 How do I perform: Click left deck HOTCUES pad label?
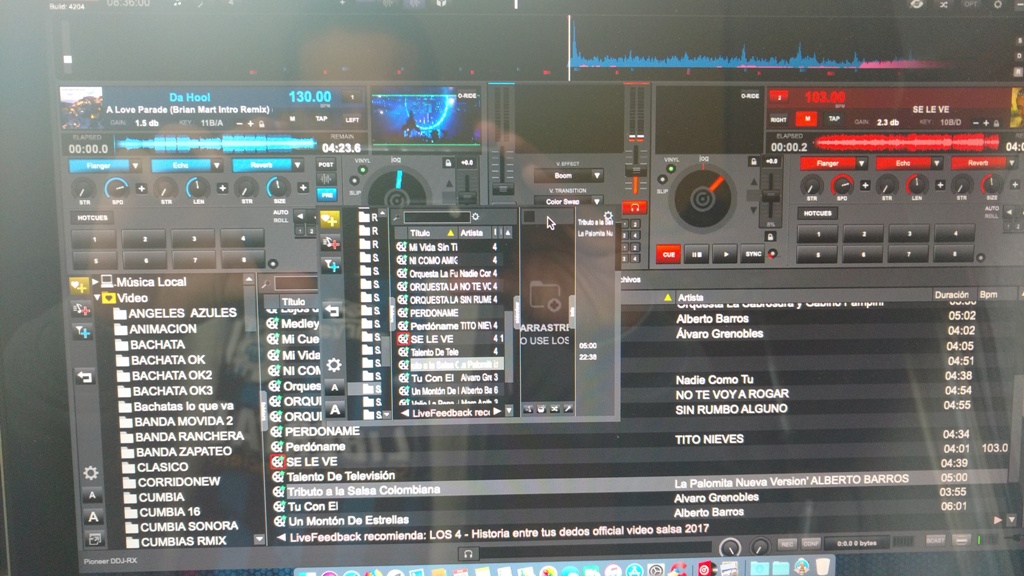[x=92, y=218]
